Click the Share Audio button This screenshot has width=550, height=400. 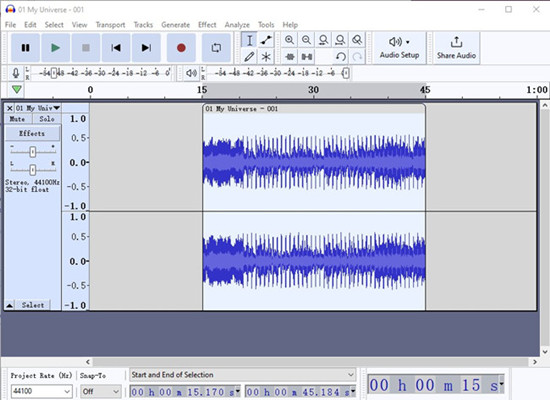click(456, 48)
